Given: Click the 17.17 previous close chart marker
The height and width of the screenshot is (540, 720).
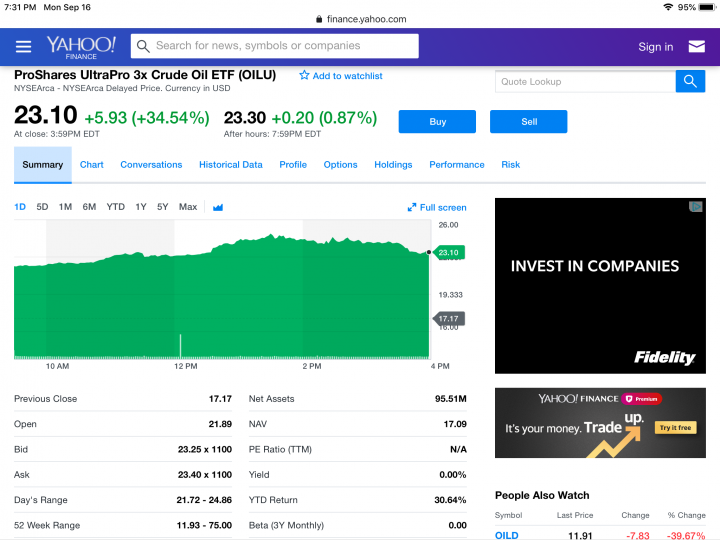Looking at the screenshot, I should coord(449,319).
